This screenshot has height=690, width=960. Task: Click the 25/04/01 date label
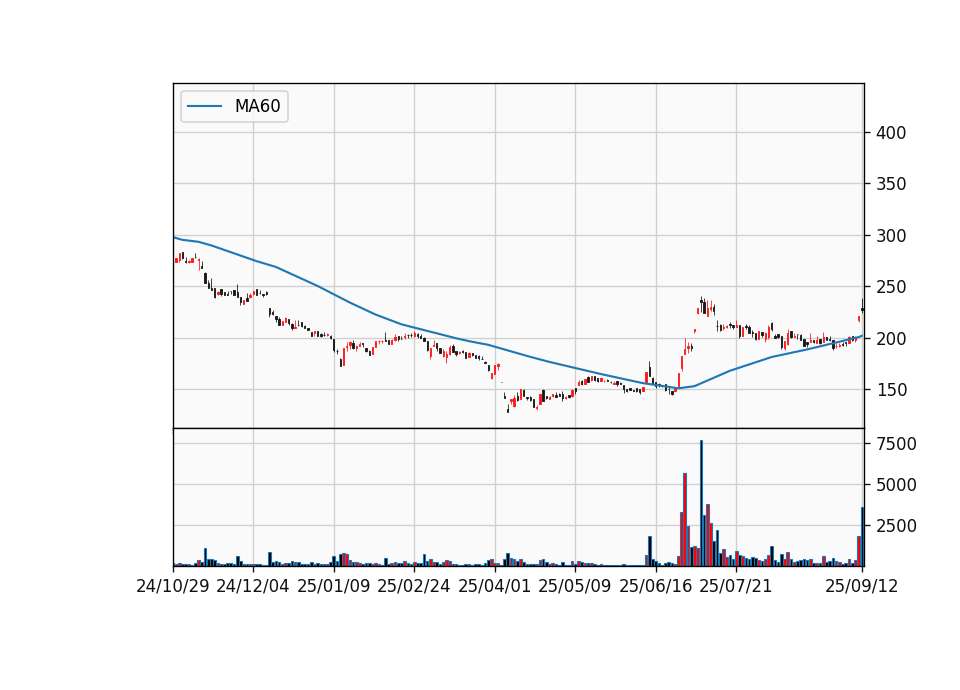495,586
